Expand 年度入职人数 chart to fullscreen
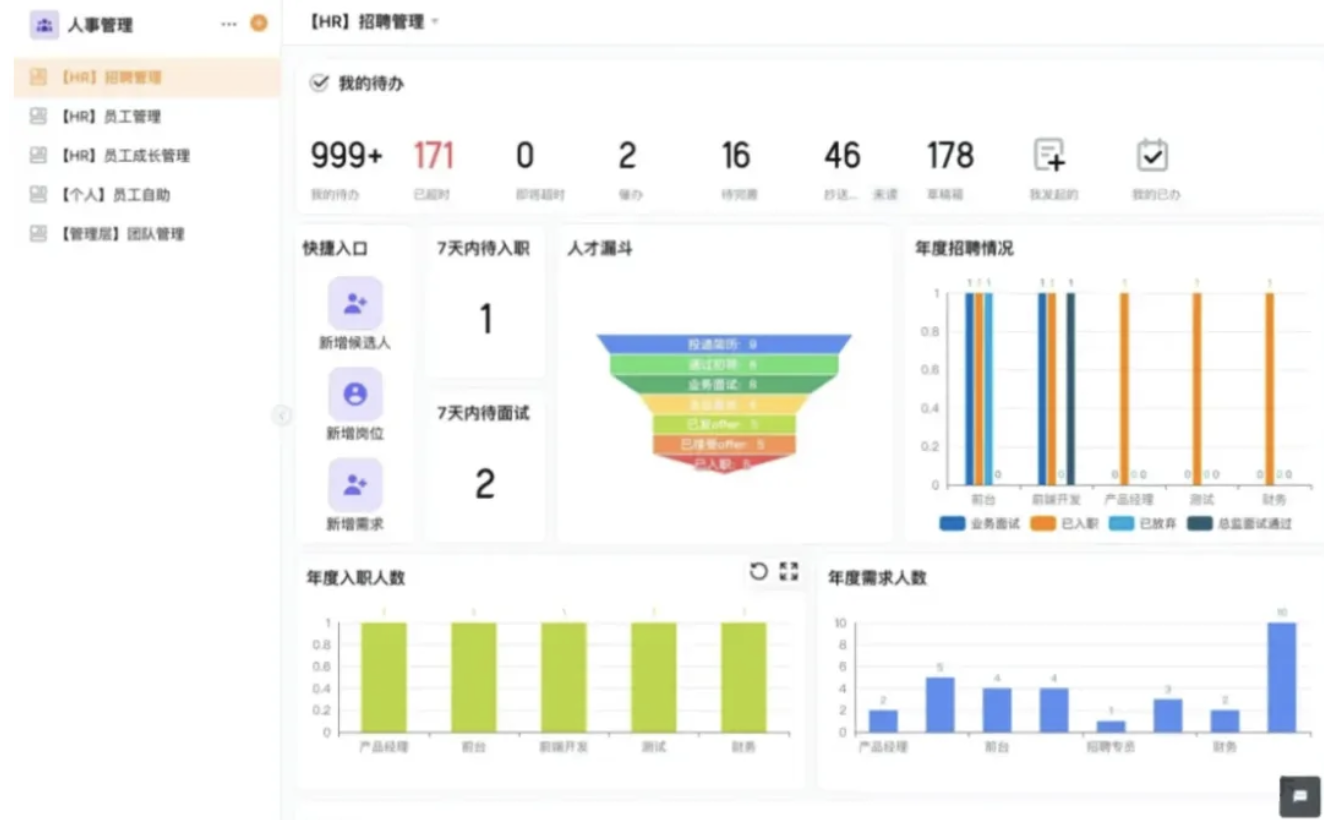The width and height of the screenshot is (1324, 820). click(x=789, y=571)
